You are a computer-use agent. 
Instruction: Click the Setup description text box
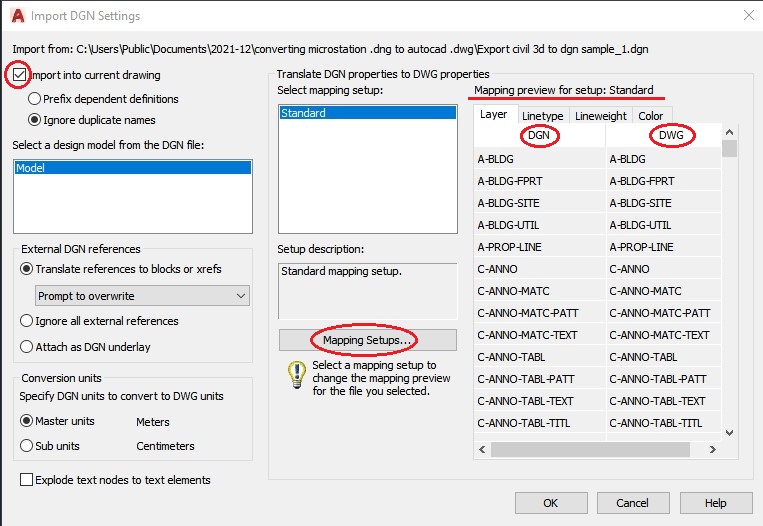click(x=368, y=291)
